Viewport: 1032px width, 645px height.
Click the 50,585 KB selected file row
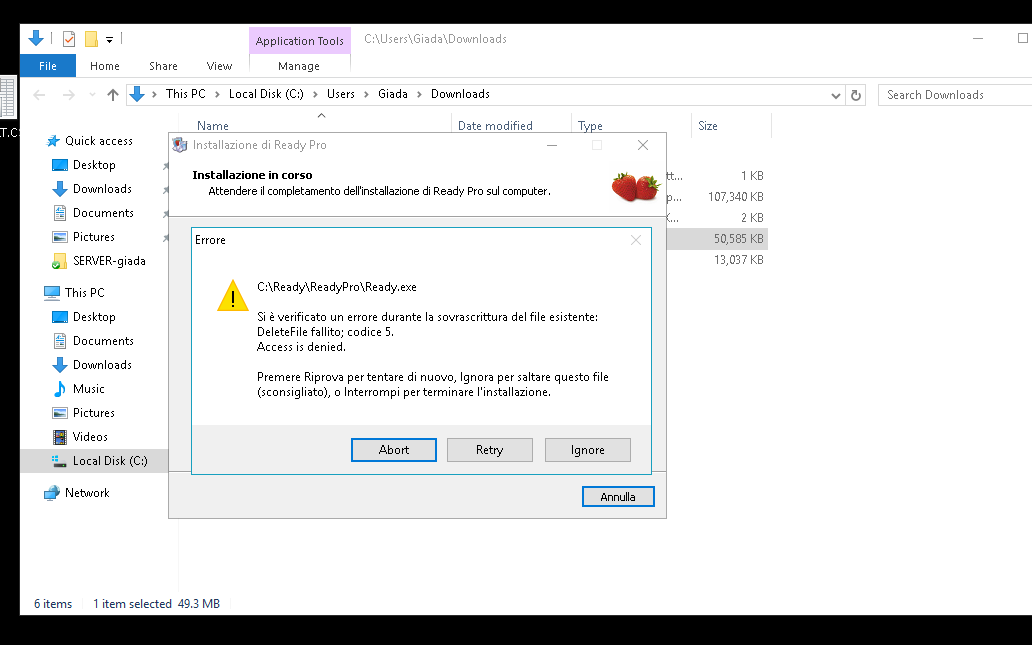pos(717,239)
